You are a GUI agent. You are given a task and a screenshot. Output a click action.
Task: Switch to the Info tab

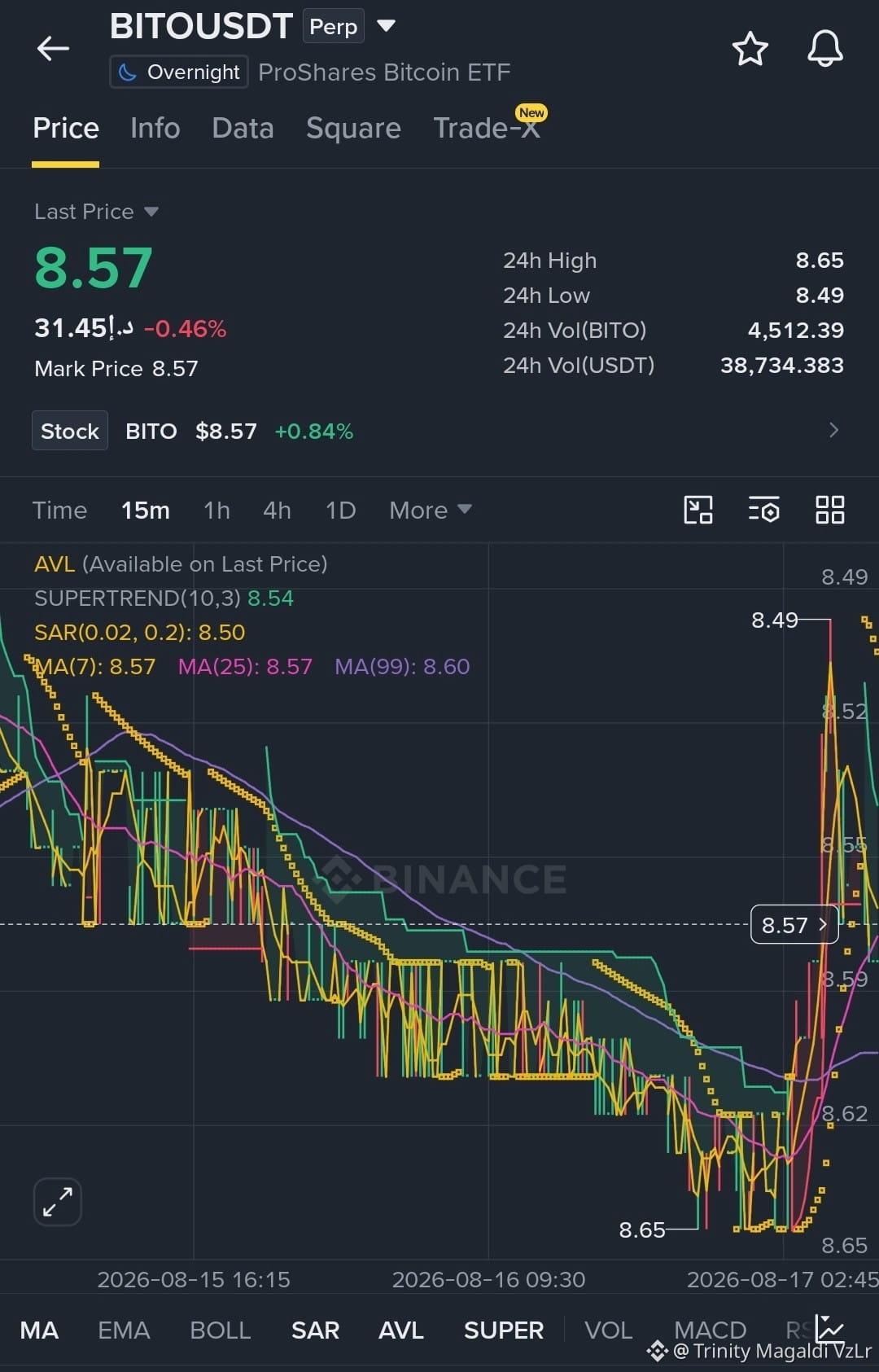tap(155, 129)
